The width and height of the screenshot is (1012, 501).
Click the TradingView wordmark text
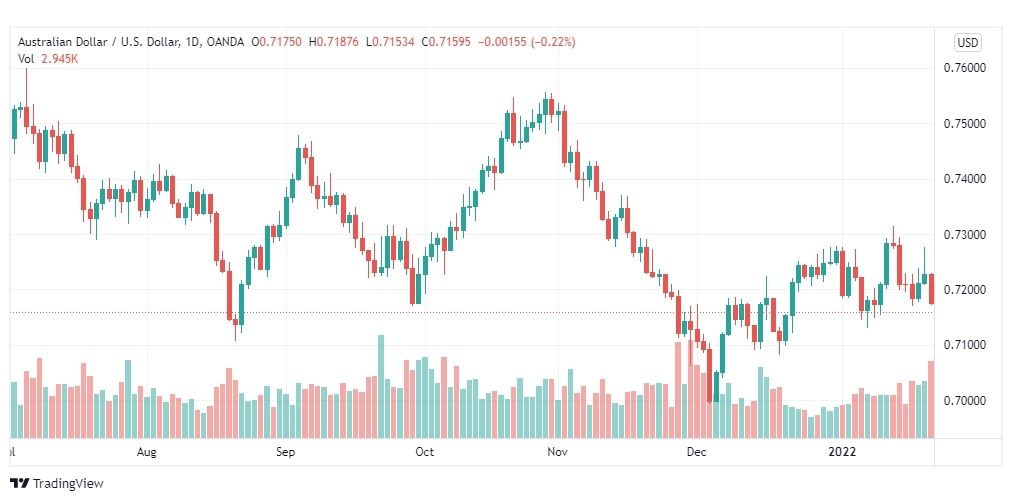(x=68, y=484)
